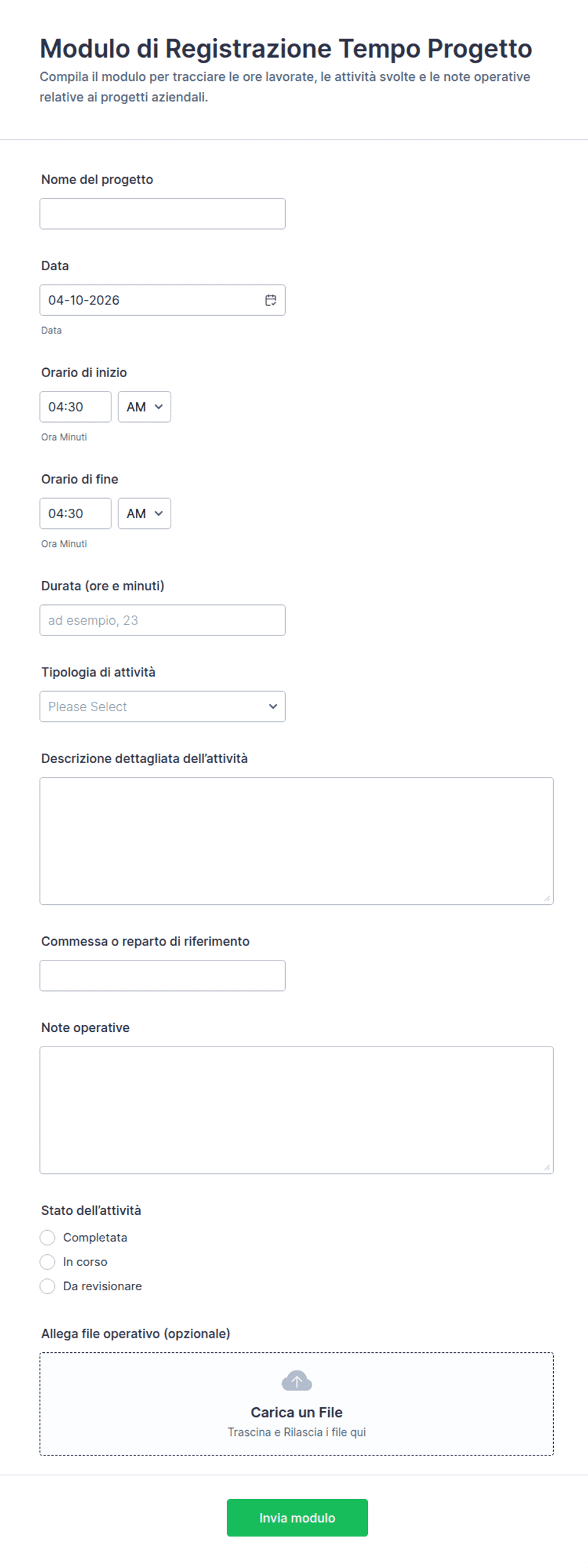This screenshot has width=588, height=1568.
Task: Click the Carica un File text
Action: pos(297,1412)
